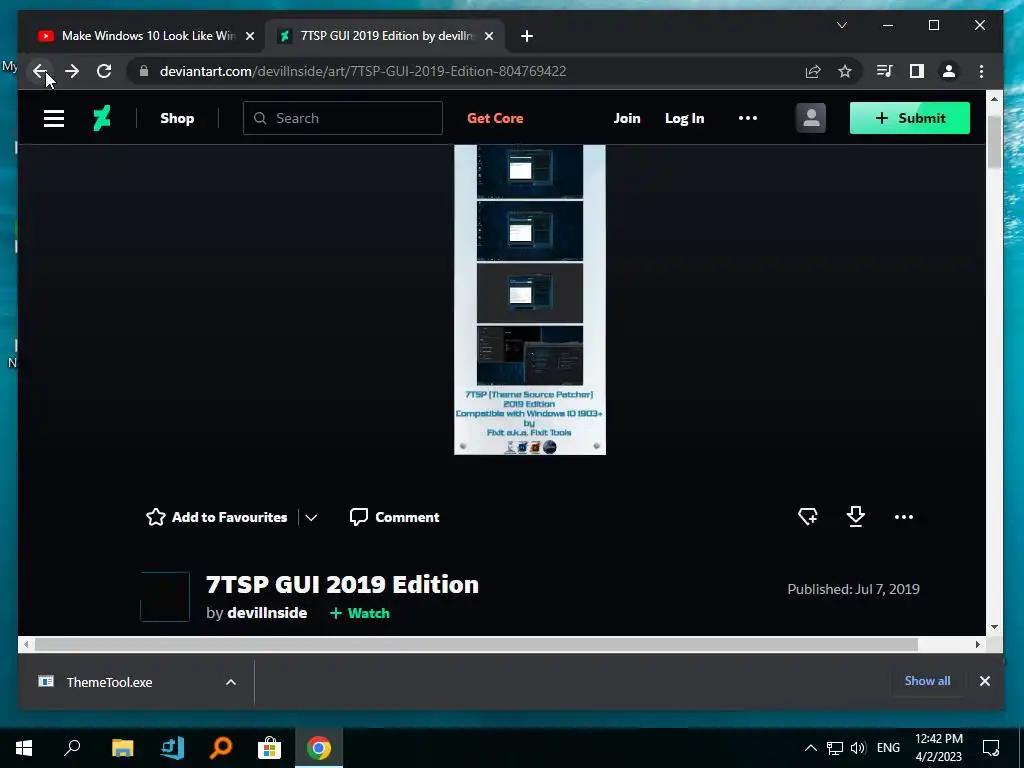Go to DeviantArt home via logo
1024x768 pixels.
pyautogui.click(x=102, y=118)
